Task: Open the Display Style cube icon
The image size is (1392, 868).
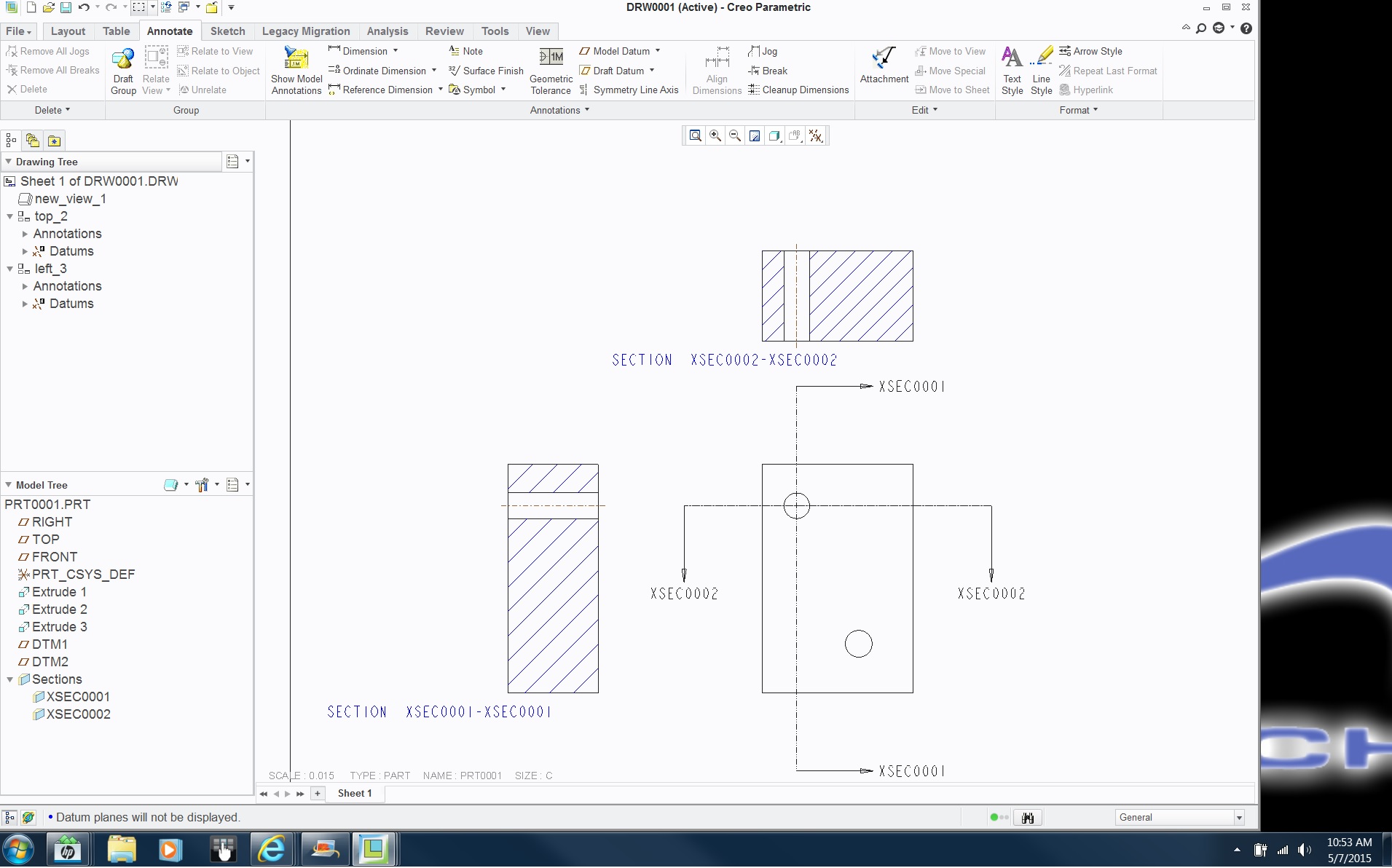Action: click(x=774, y=135)
